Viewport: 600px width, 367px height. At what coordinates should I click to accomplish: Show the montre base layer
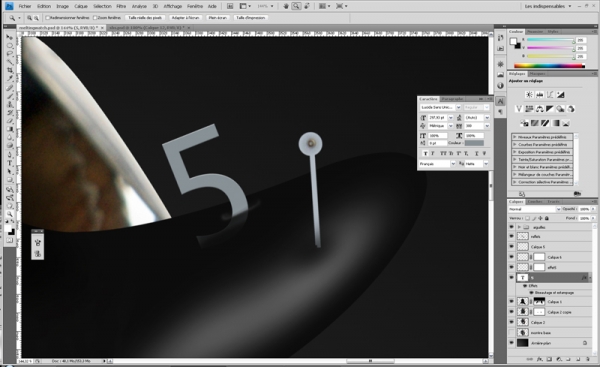512,333
